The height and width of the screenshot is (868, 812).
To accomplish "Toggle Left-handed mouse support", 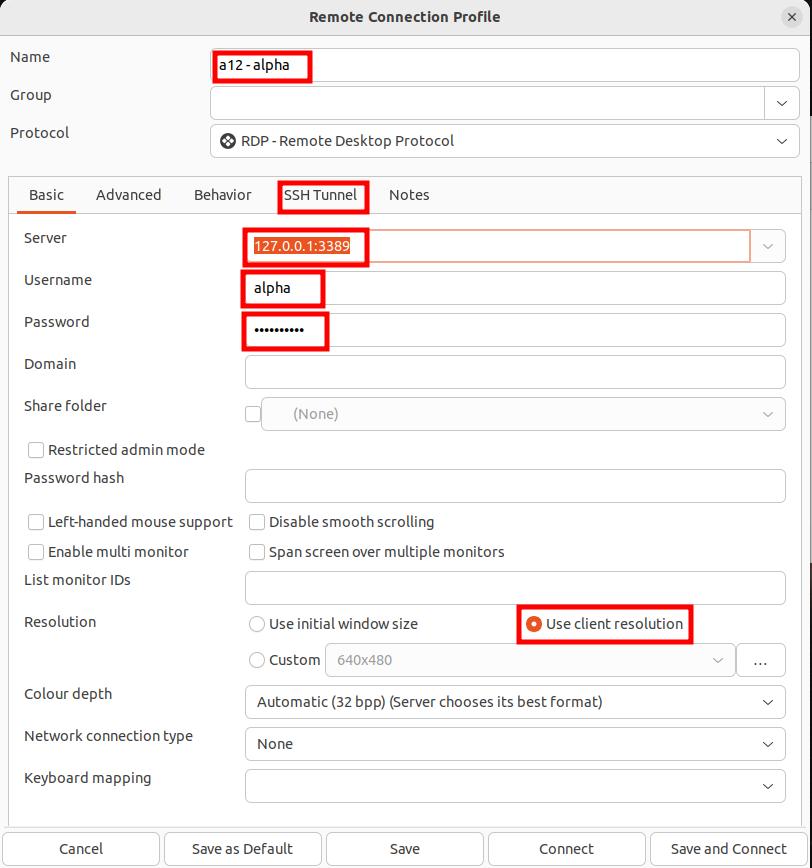I will (36, 522).
